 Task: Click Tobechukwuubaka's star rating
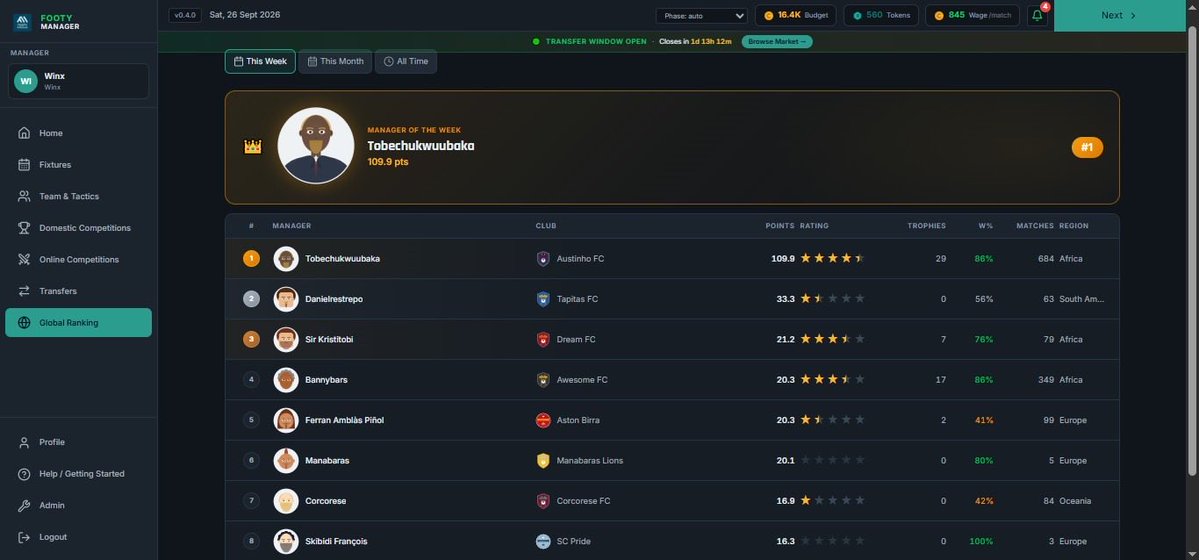pos(832,259)
